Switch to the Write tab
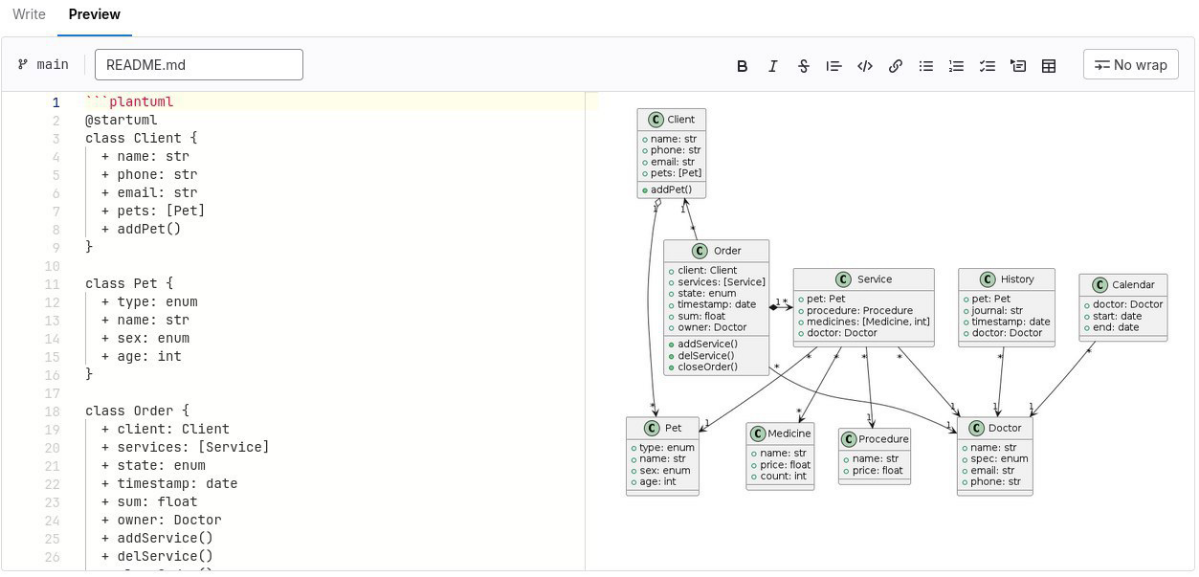 [x=28, y=15]
